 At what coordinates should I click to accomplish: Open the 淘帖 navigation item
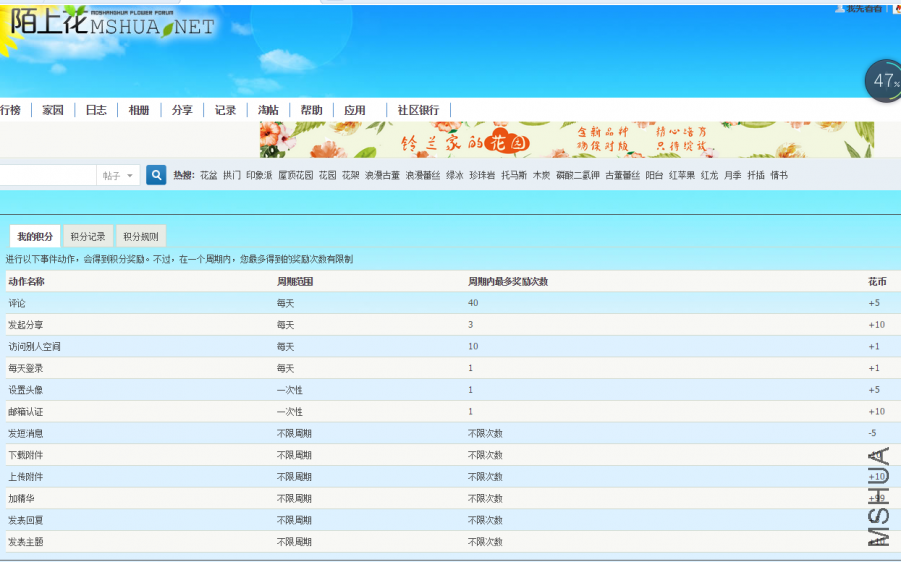(x=268, y=110)
